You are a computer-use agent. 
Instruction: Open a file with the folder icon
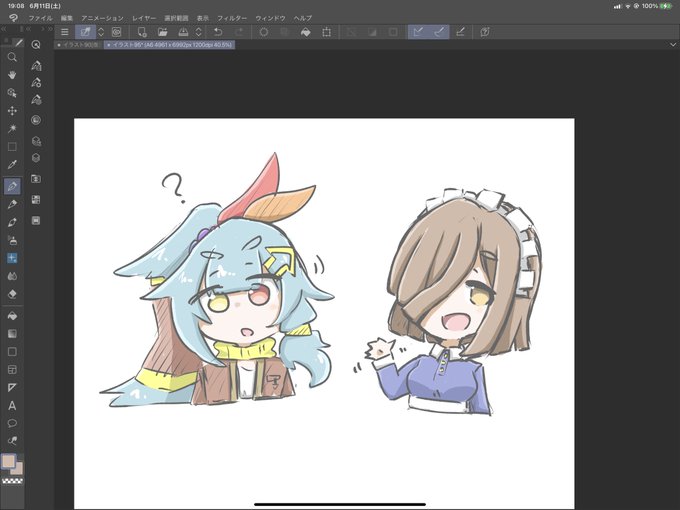[163, 32]
